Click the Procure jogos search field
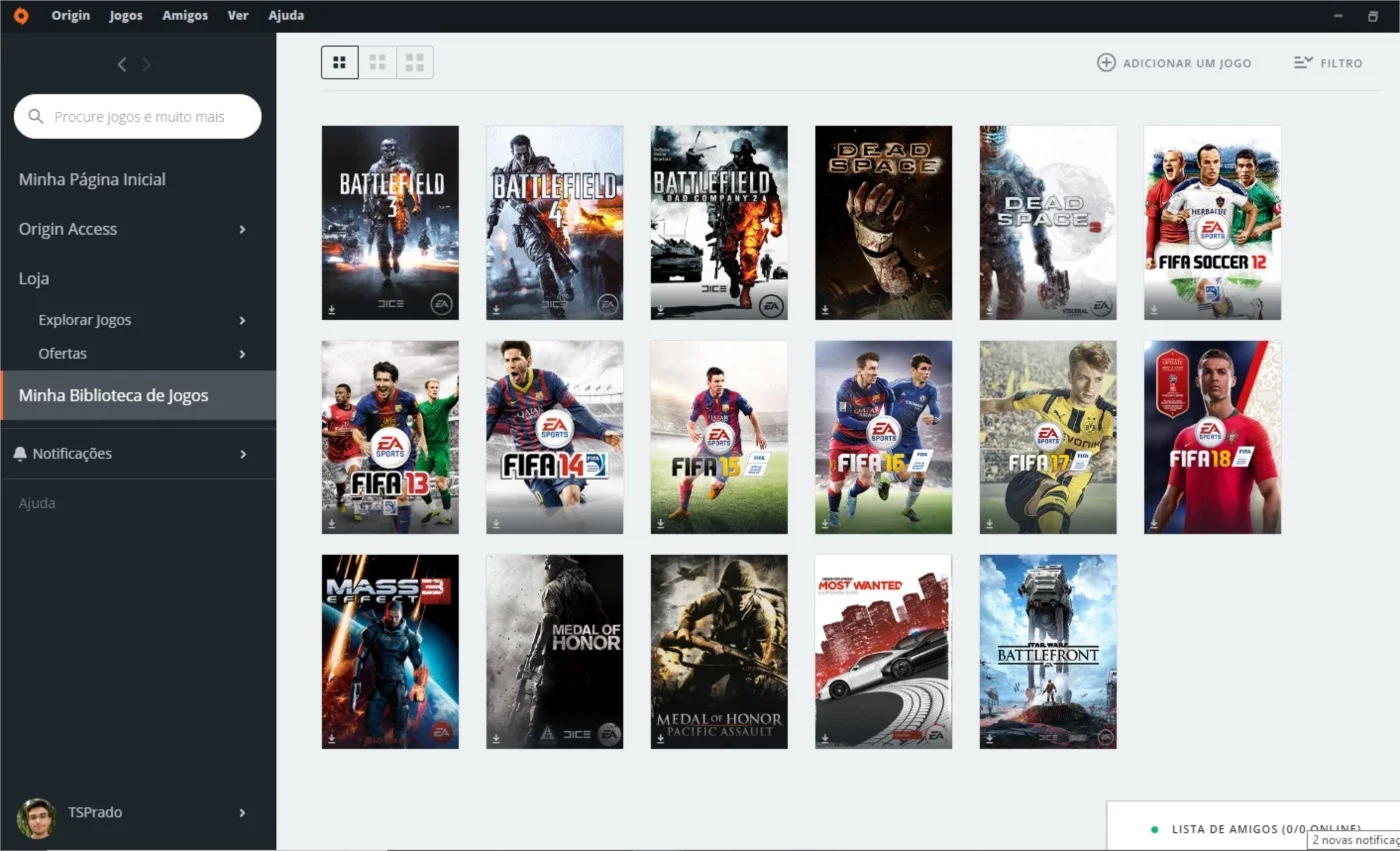 coord(137,117)
